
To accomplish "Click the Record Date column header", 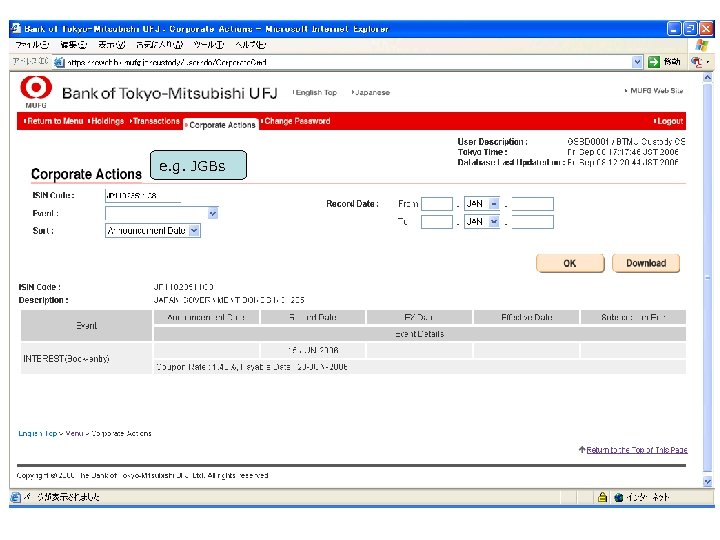I will click(x=313, y=317).
